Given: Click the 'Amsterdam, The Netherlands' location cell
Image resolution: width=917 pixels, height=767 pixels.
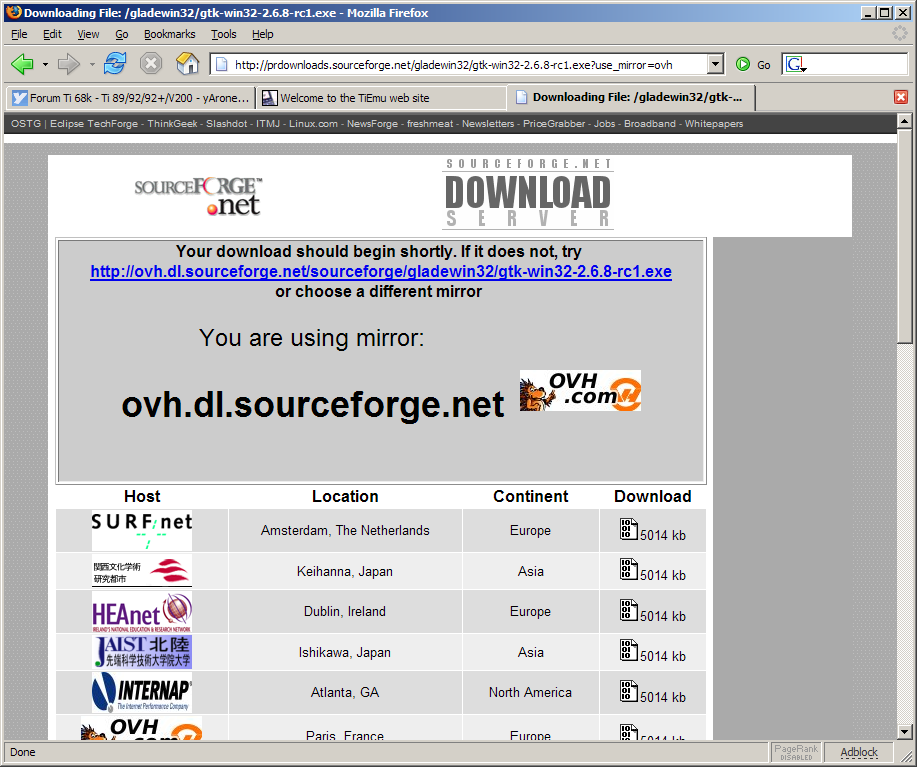Looking at the screenshot, I should [x=345, y=530].
